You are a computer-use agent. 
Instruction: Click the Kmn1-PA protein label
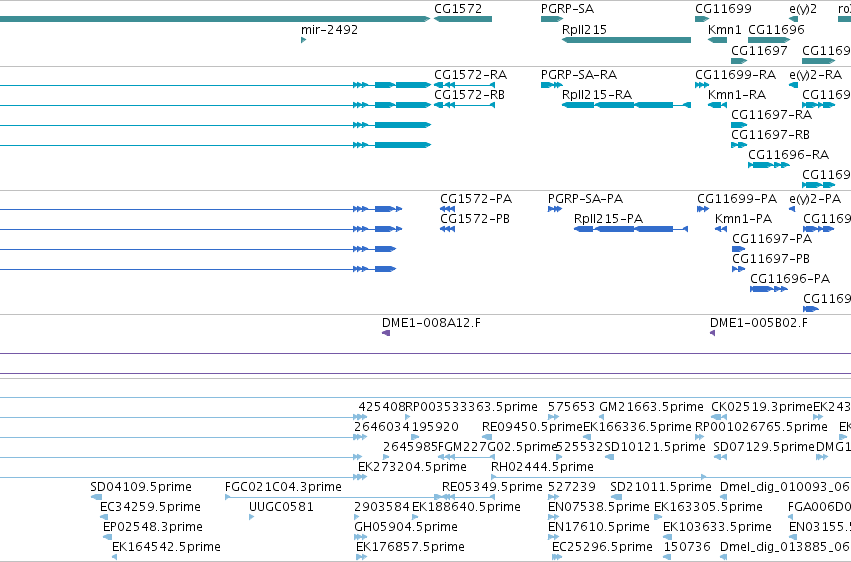coord(744,219)
